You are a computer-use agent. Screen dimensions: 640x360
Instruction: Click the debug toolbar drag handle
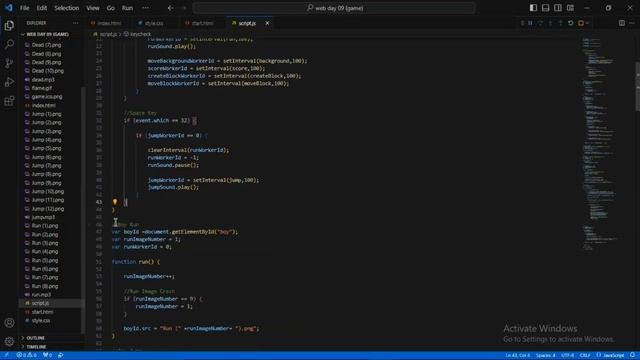click(522, 23)
